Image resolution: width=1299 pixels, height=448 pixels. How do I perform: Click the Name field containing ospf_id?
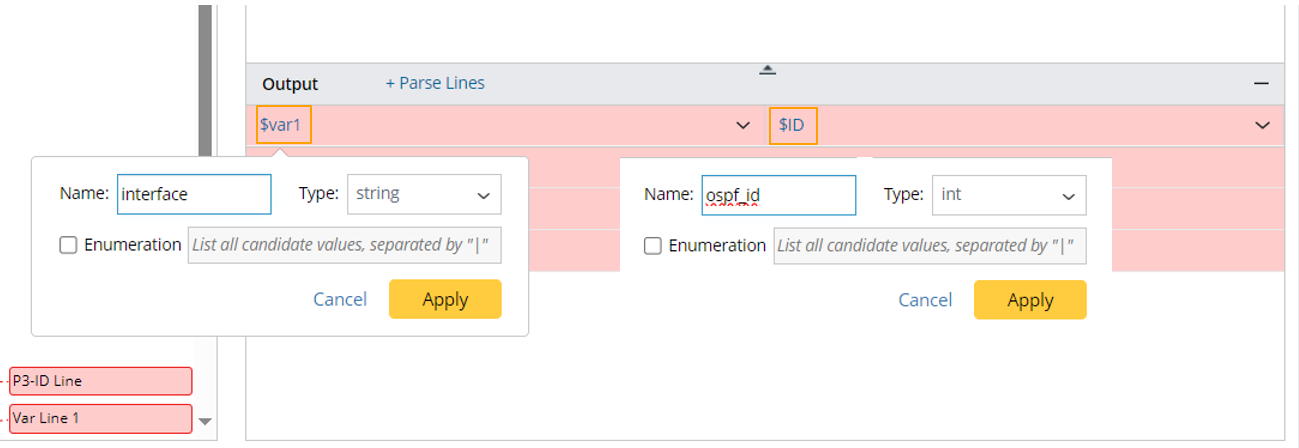click(x=779, y=195)
